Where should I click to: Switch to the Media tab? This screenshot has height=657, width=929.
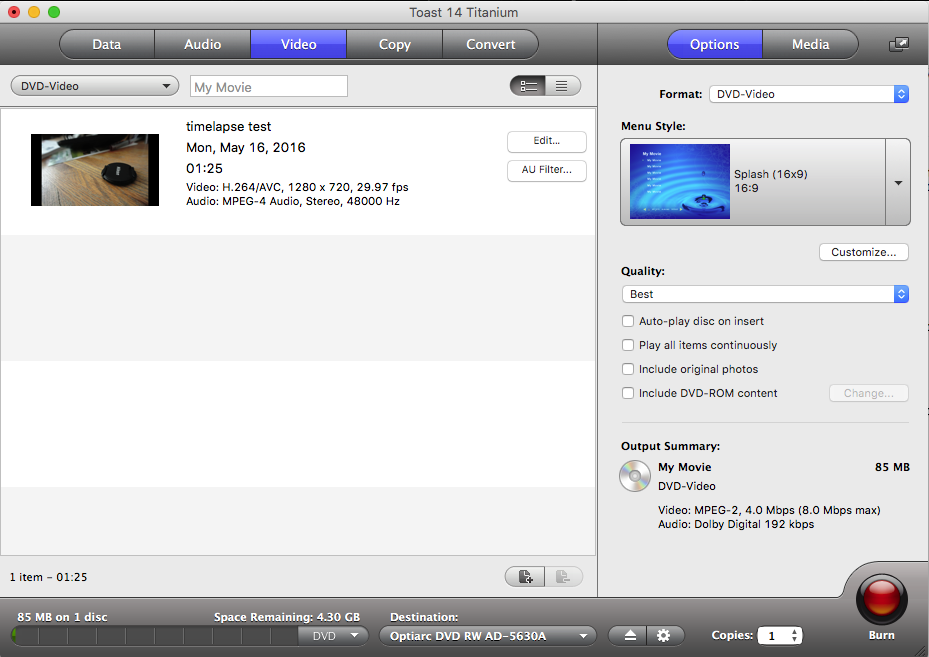811,44
